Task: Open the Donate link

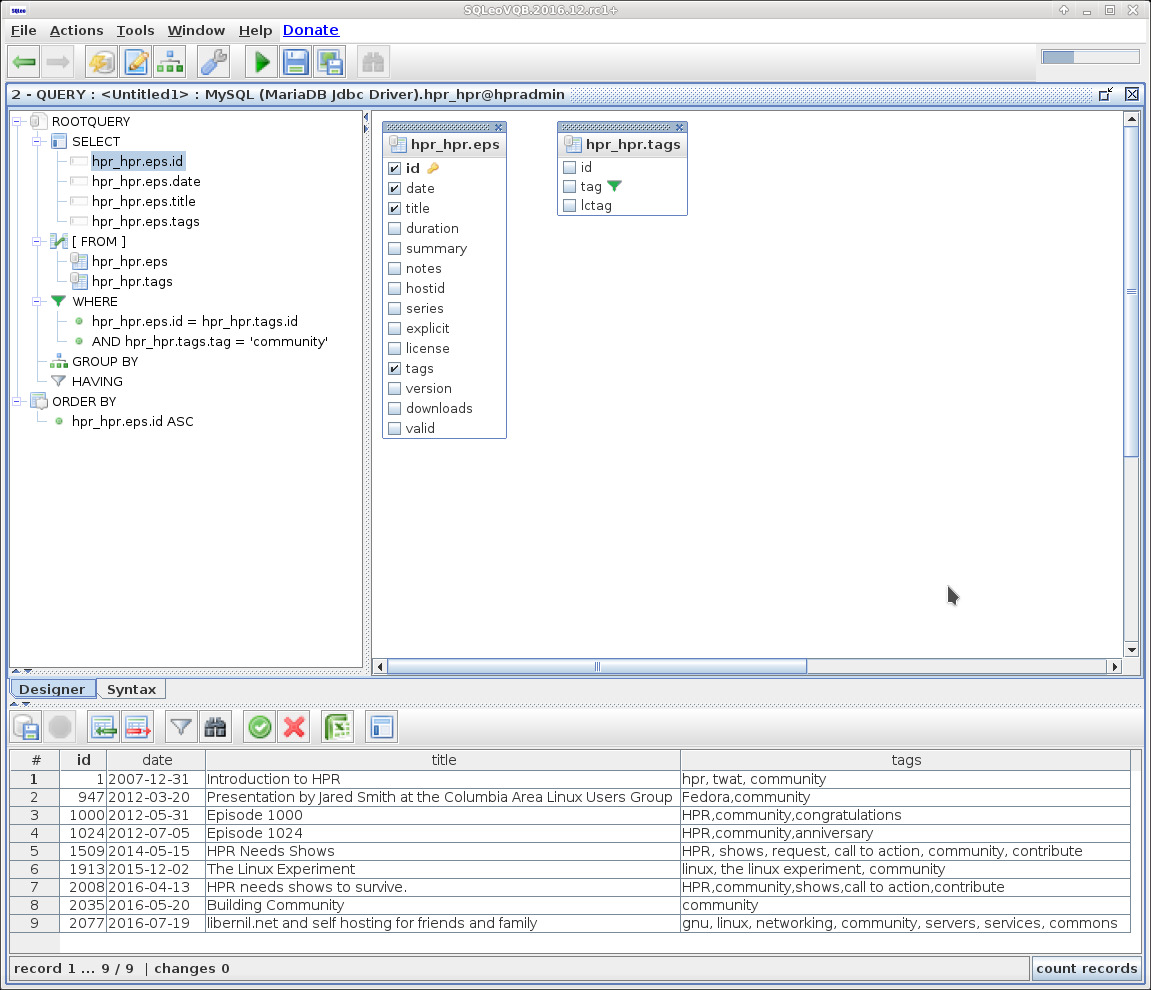Action: click(x=311, y=30)
